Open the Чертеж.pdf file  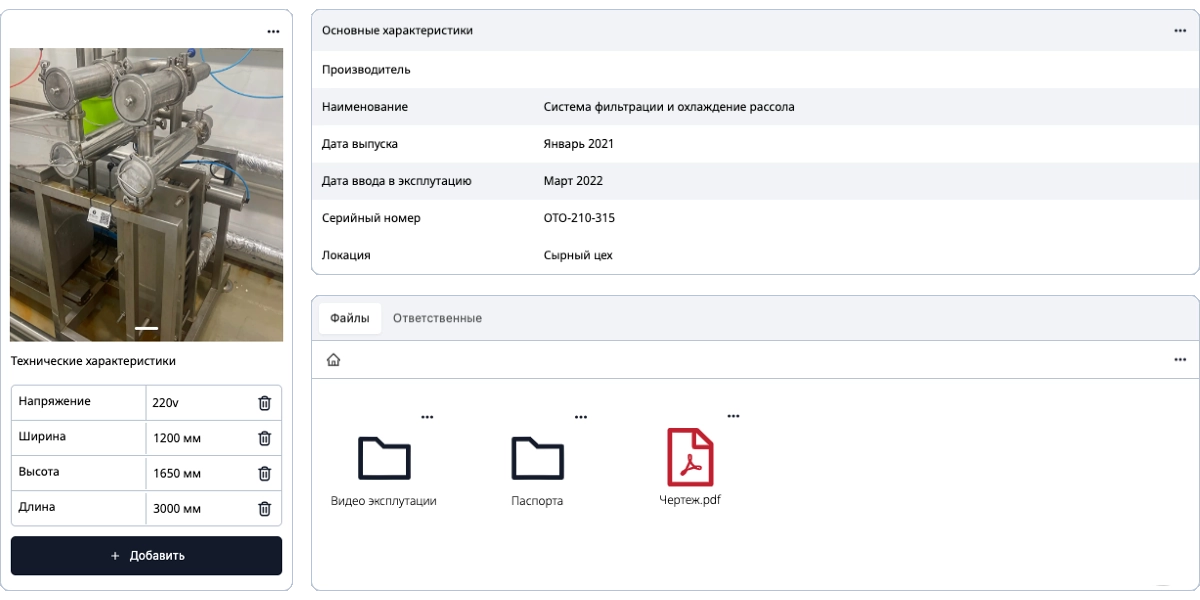[x=690, y=457]
